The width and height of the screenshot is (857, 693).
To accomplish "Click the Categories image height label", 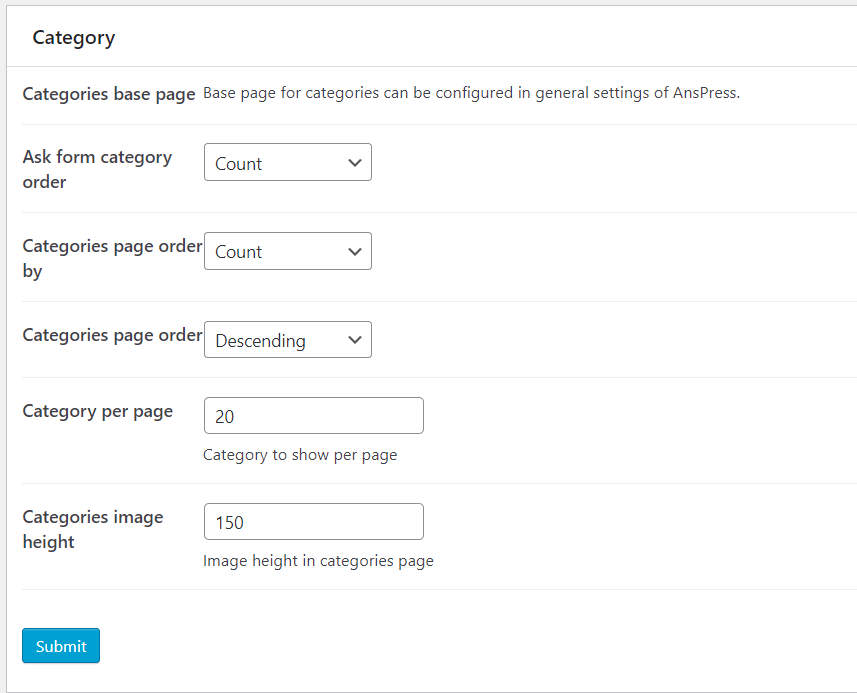I will click(92, 529).
